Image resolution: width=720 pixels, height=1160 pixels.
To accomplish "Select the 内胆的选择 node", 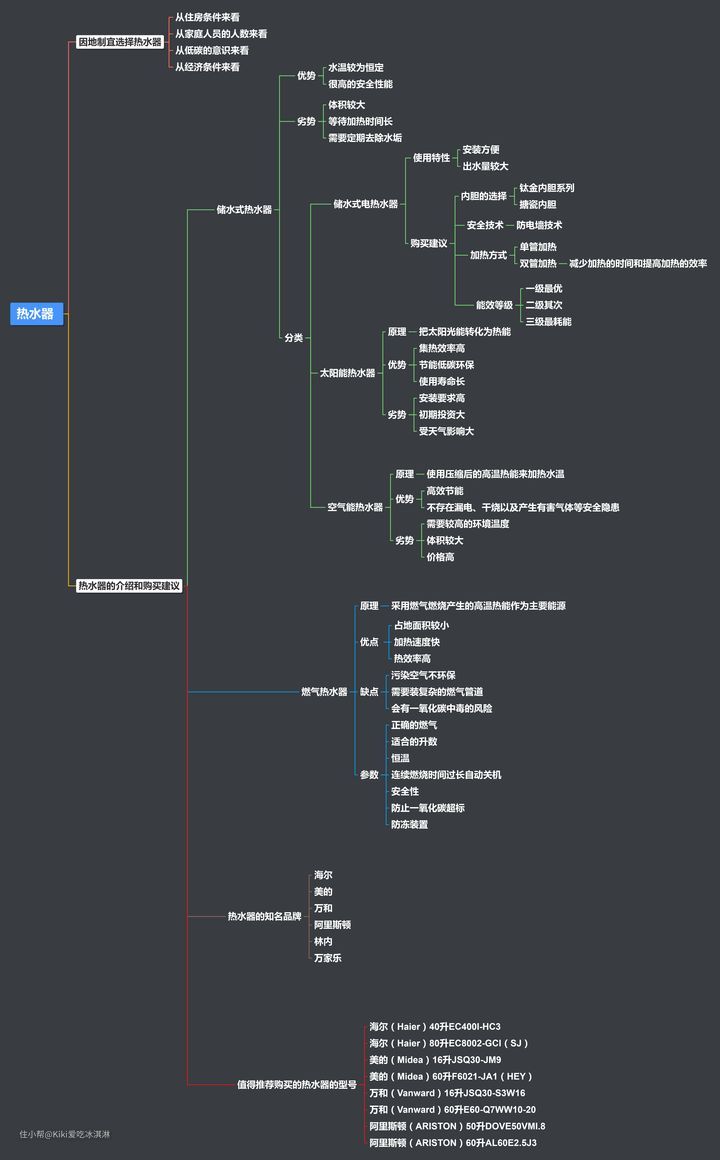I will pyautogui.click(x=483, y=196).
